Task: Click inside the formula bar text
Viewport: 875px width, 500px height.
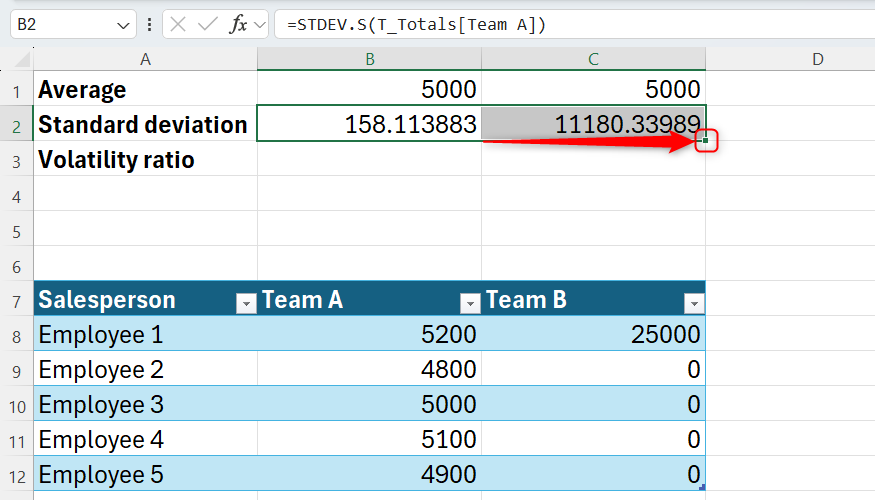Action: [500, 25]
